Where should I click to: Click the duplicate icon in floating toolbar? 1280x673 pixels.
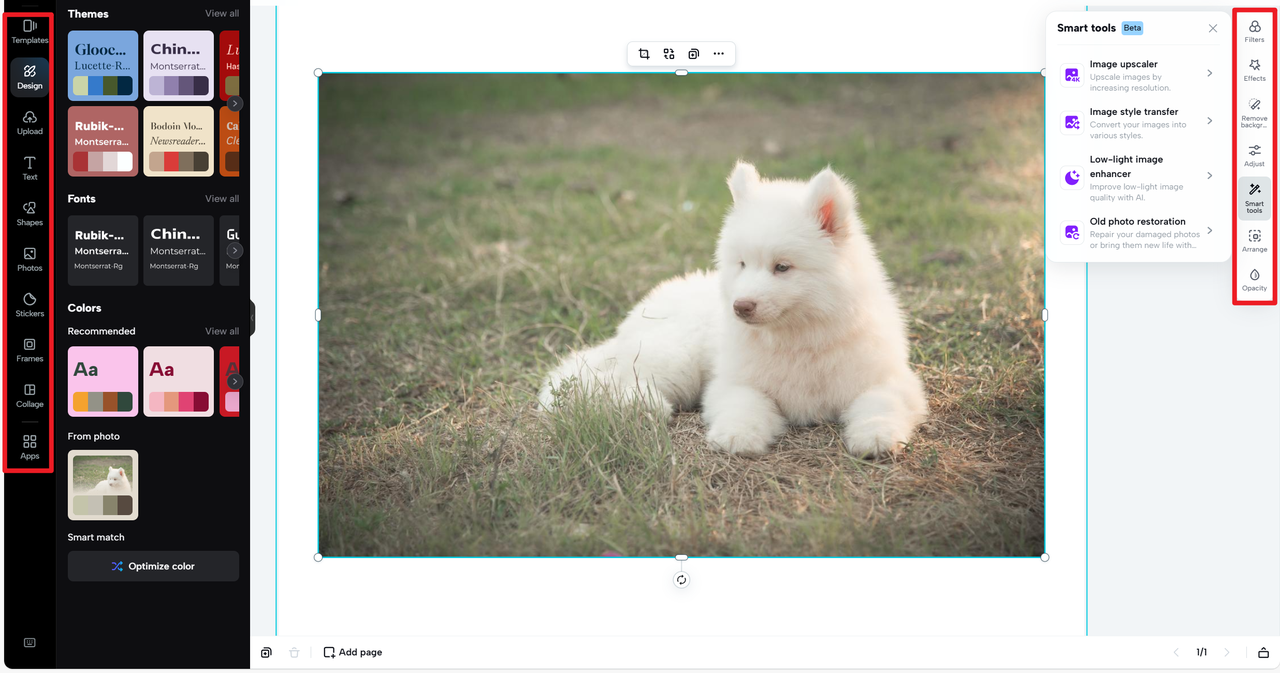(693, 54)
